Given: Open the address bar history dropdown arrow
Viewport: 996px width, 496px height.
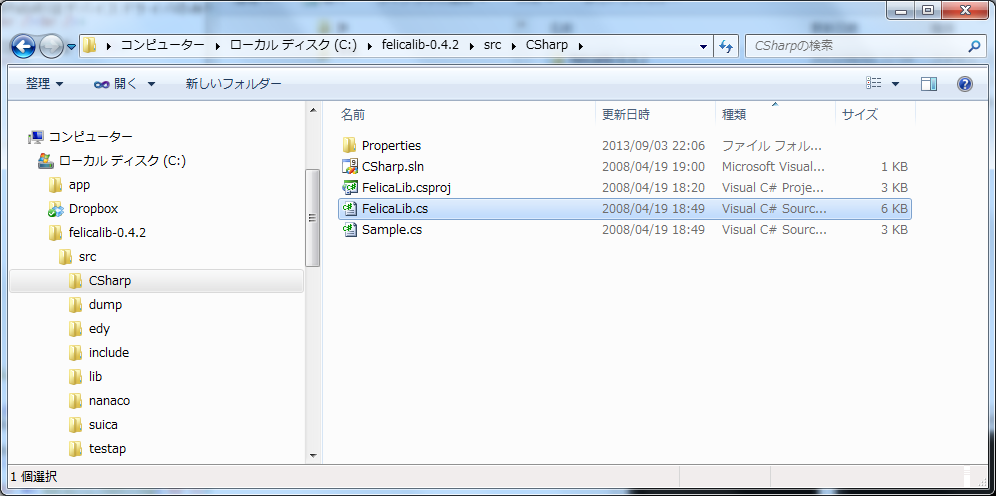Looking at the screenshot, I should [703, 46].
